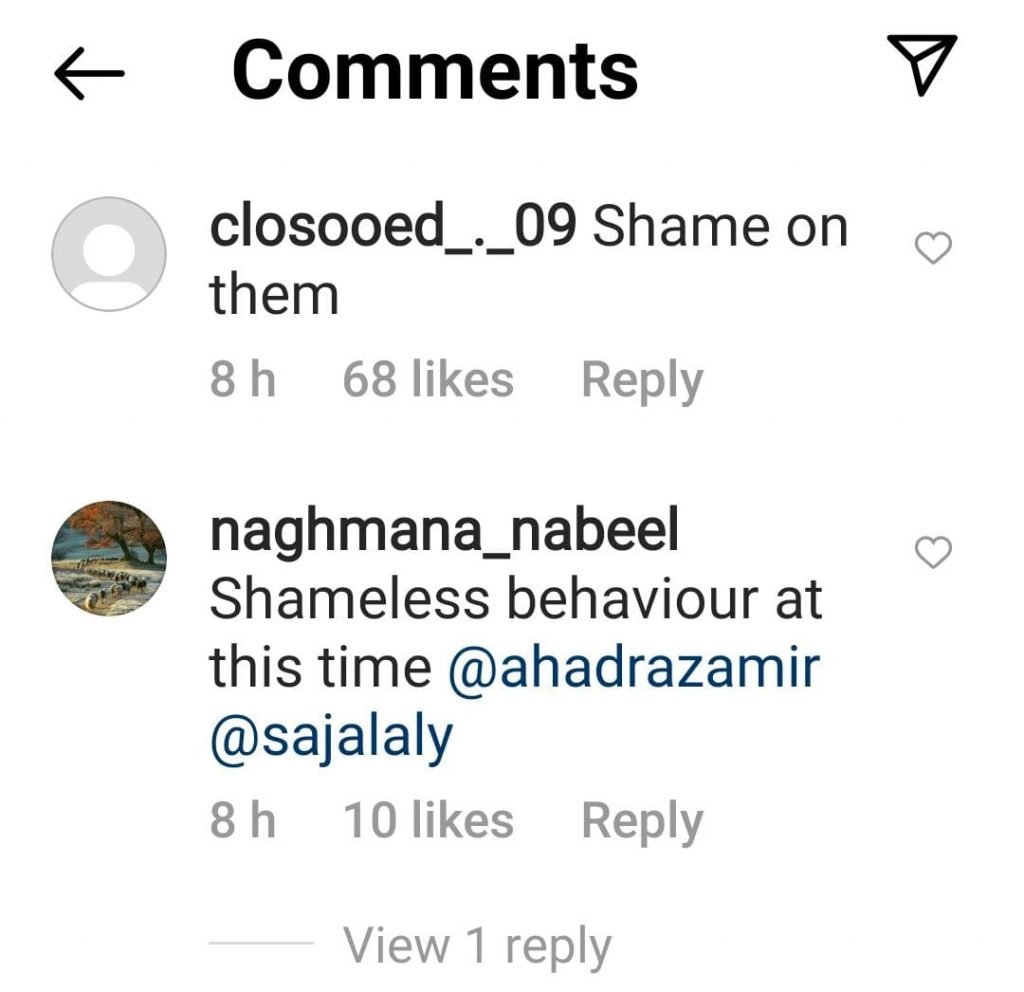Open naghmana_nabeel's landscape profile picture
This screenshot has height=992, width=1024.
109,558
